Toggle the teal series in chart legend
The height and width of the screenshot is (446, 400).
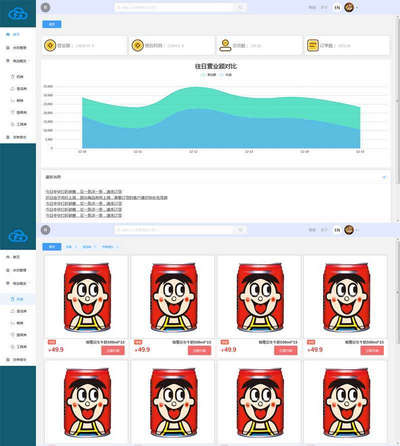click(208, 75)
